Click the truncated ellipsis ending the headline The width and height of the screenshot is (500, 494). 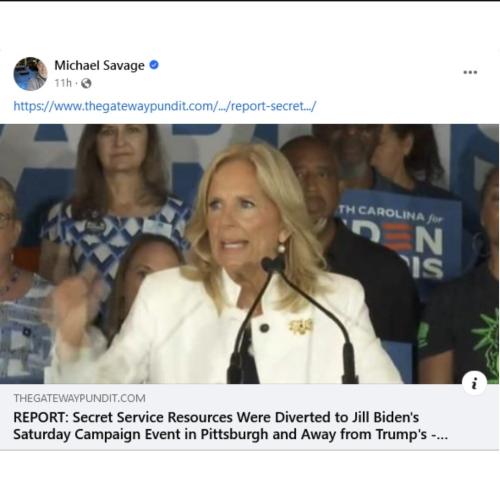pos(440,435)
